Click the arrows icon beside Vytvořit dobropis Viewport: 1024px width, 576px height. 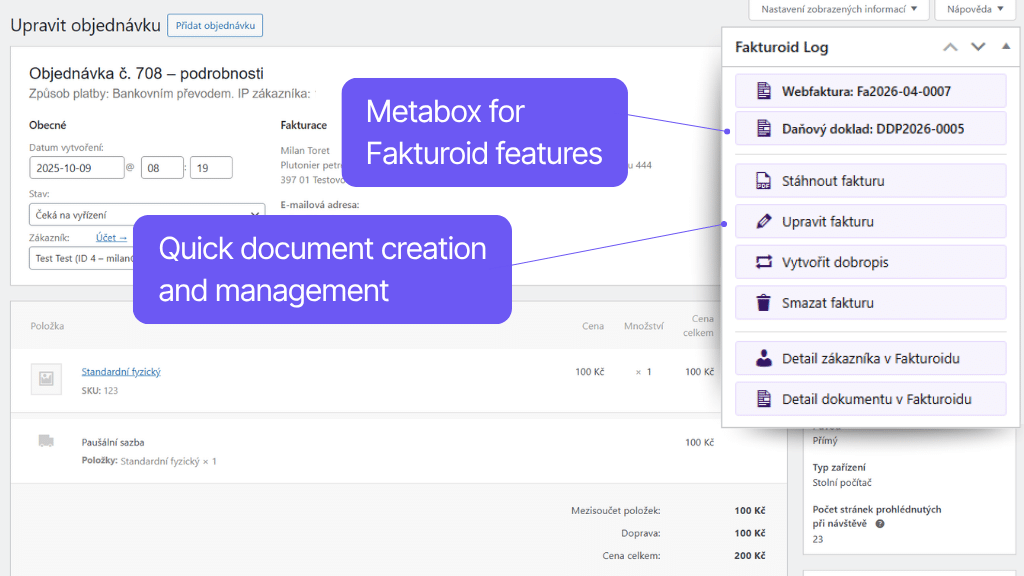tap(763, 262)
